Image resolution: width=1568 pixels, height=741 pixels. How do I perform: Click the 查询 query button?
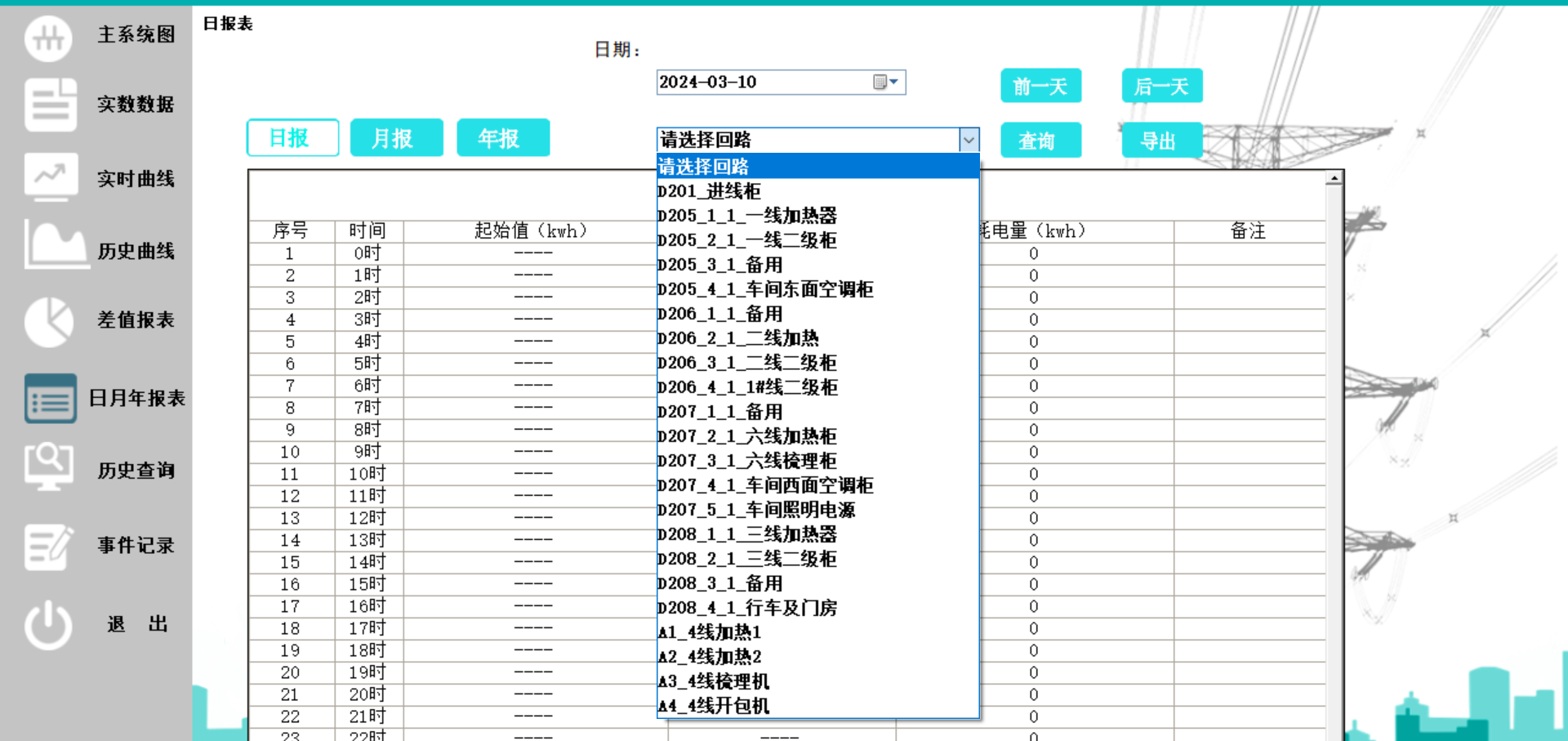tap(1040, 140)
